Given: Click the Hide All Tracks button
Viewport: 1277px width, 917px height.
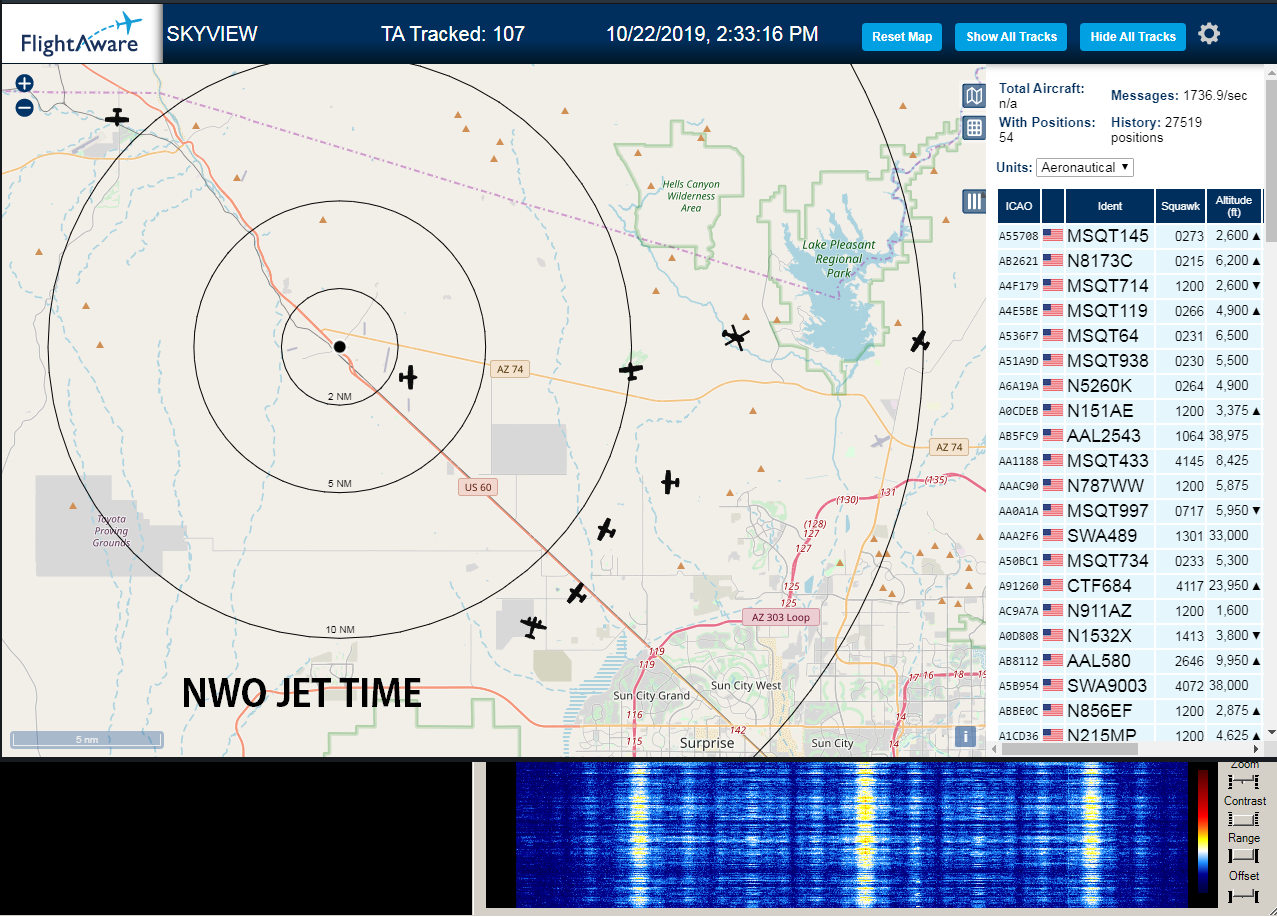Looking at the screenshot, I should click(1133, 37).
